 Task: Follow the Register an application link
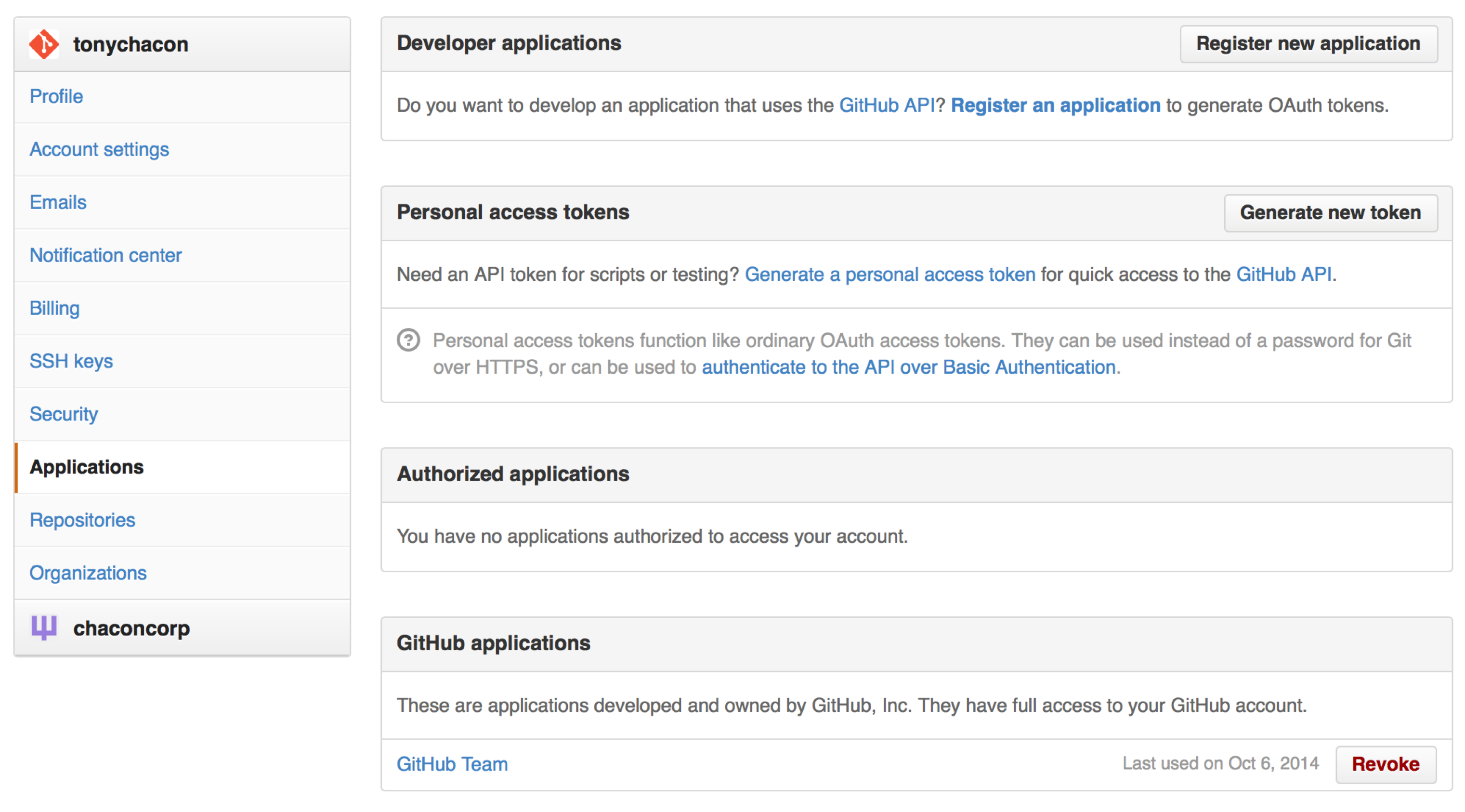tap(1055, 105)
